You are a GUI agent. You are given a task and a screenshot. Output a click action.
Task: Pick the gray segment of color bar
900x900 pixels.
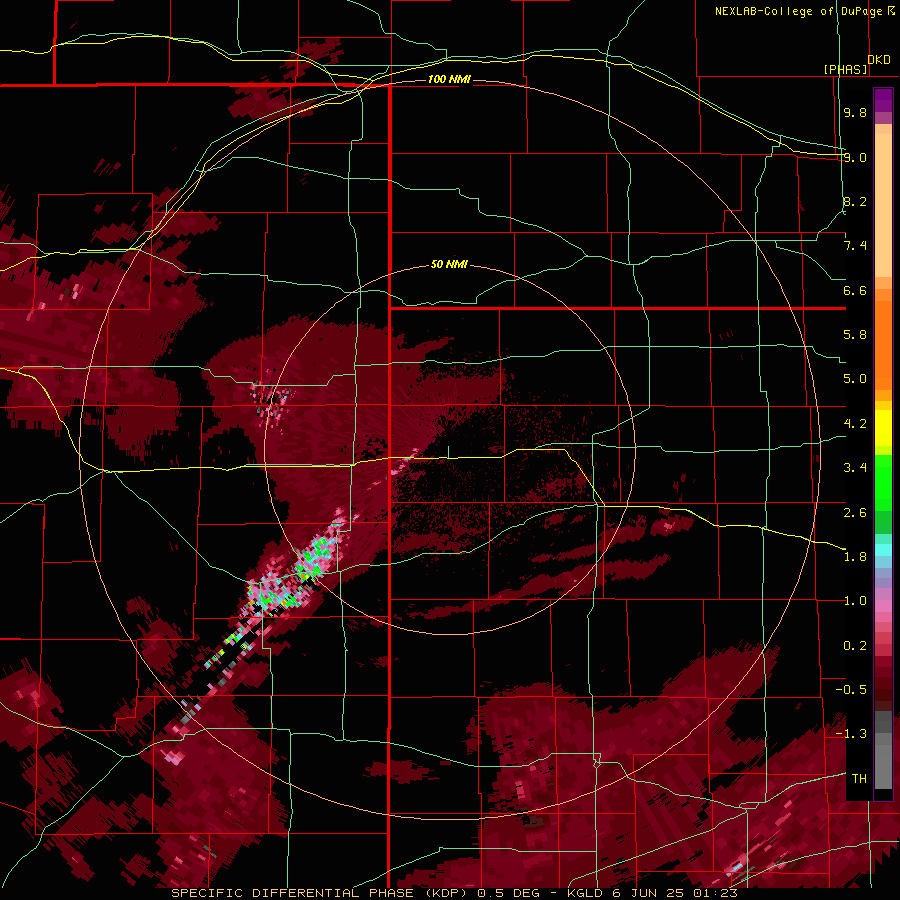tap(883, 752)
